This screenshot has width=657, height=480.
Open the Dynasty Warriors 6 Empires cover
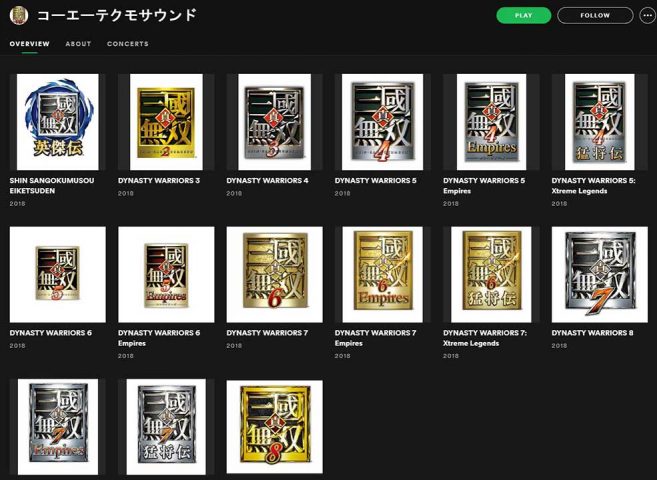pos(166,274)
